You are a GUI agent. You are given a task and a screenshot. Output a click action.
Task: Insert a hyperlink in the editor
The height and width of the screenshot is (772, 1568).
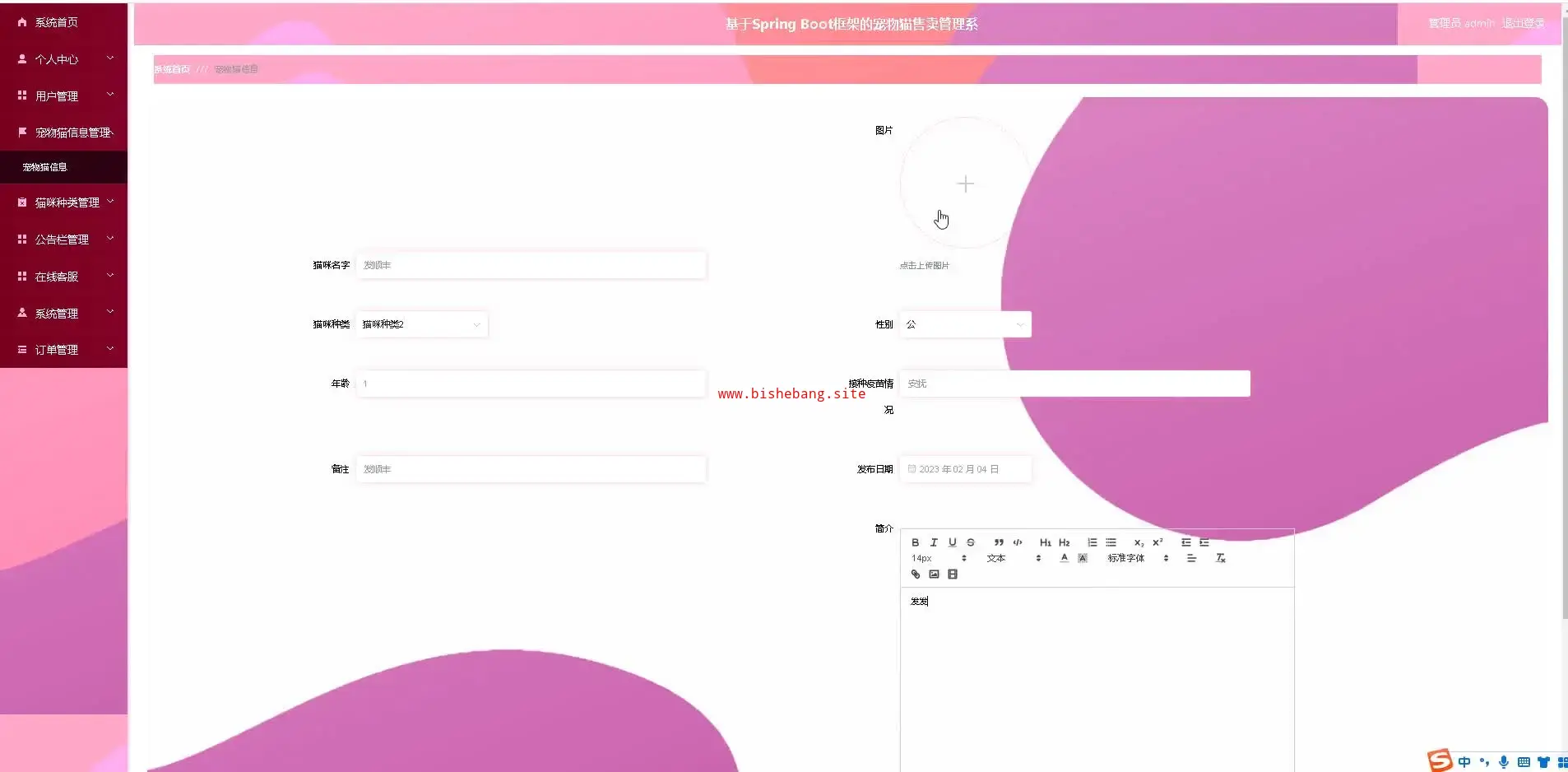[916, 574]
